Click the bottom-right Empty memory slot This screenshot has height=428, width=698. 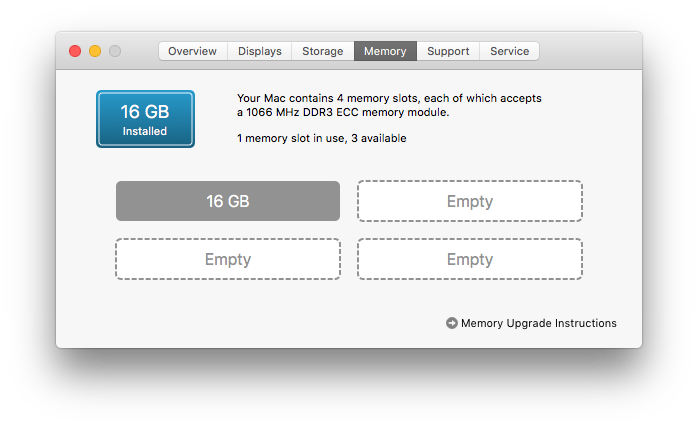[470, 259]
